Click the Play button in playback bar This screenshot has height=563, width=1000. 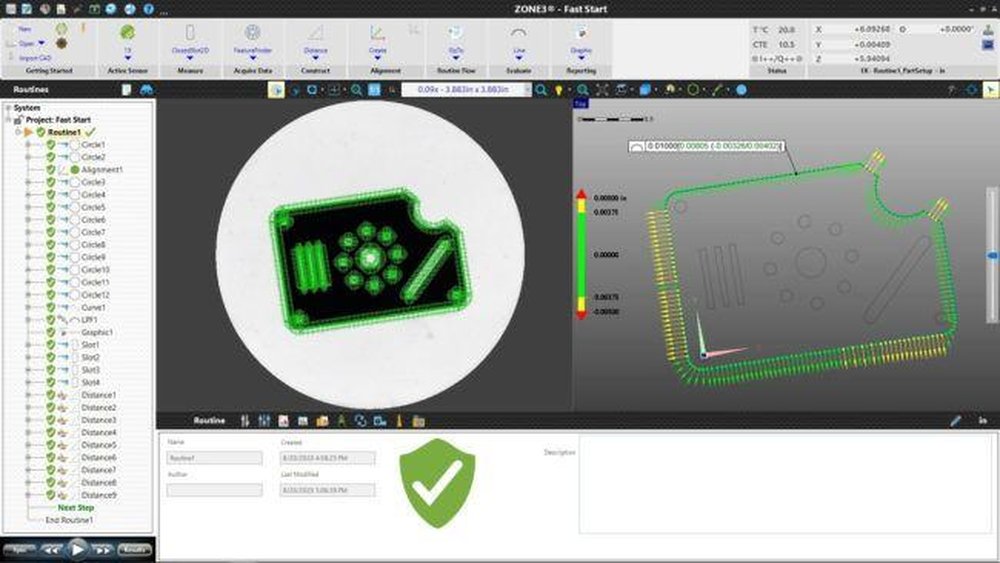pos(77,550)
